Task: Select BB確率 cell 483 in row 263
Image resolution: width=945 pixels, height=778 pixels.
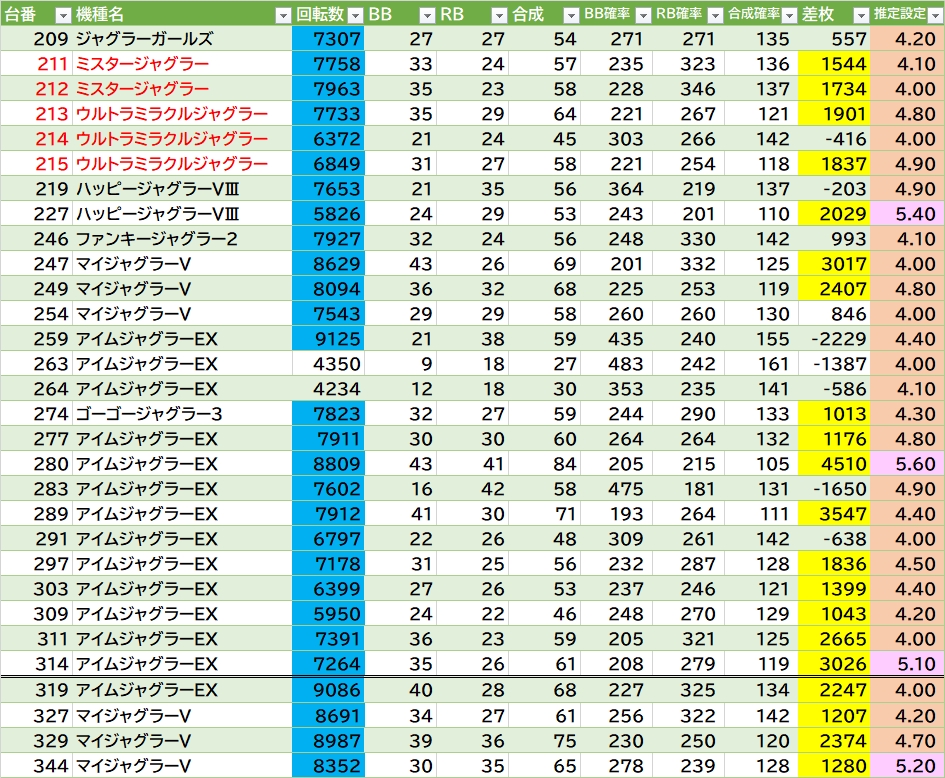Action: 617,364
